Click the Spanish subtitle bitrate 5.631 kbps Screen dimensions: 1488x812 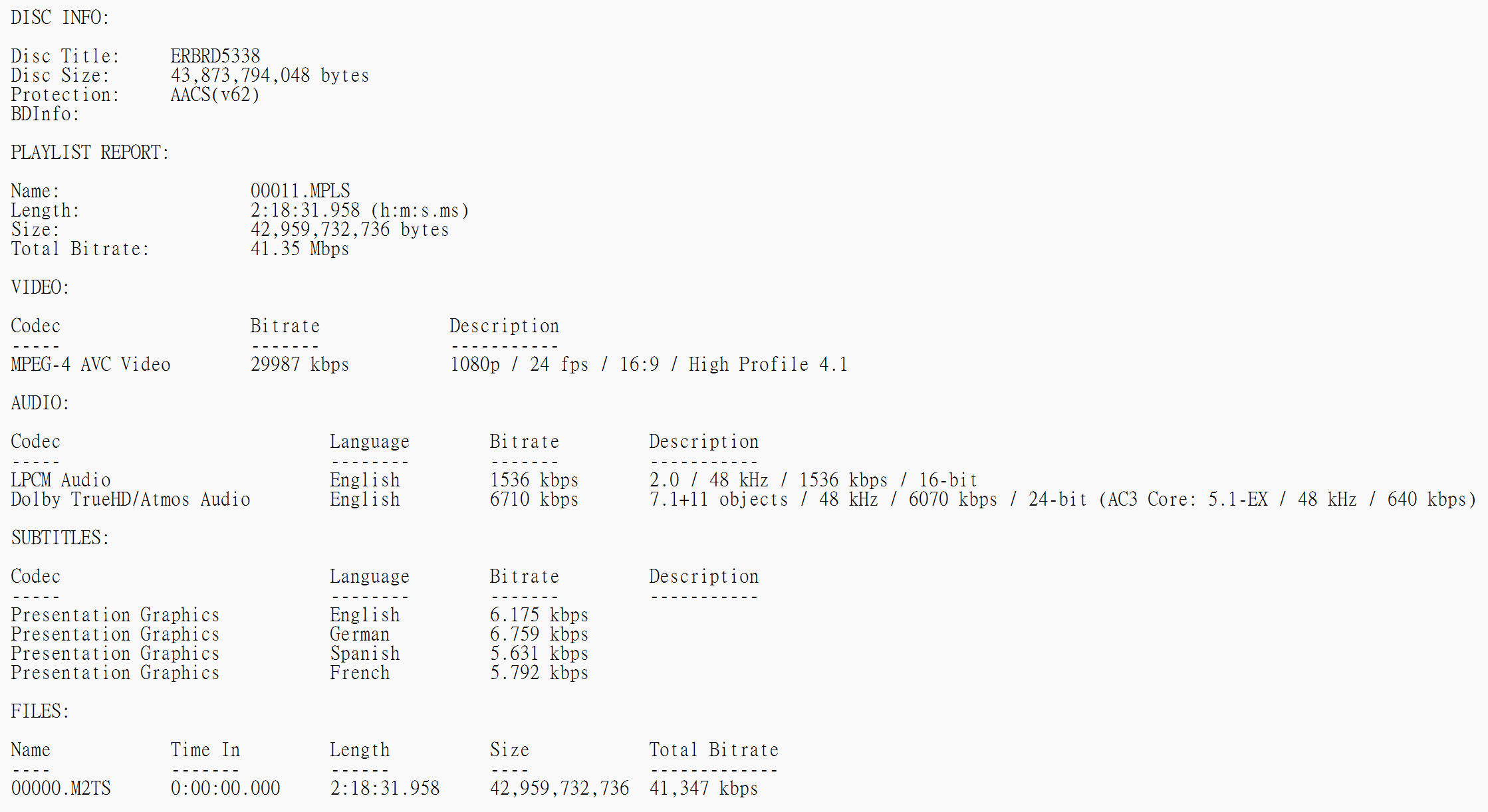pyautogui.click(x=539, y=653)
